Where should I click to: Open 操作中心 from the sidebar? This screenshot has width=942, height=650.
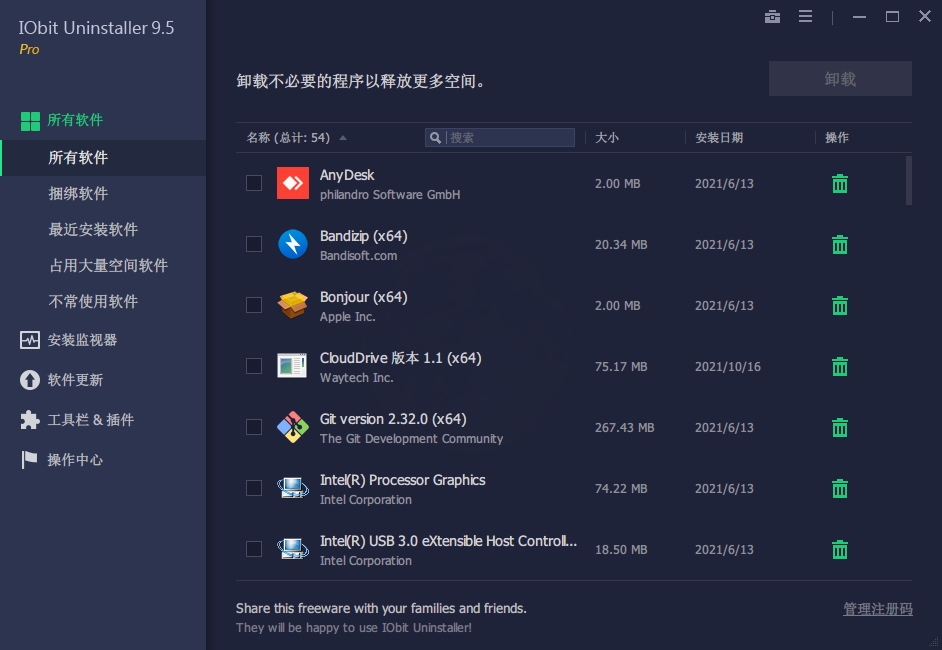pyautogui.click(x=75, y=460)
